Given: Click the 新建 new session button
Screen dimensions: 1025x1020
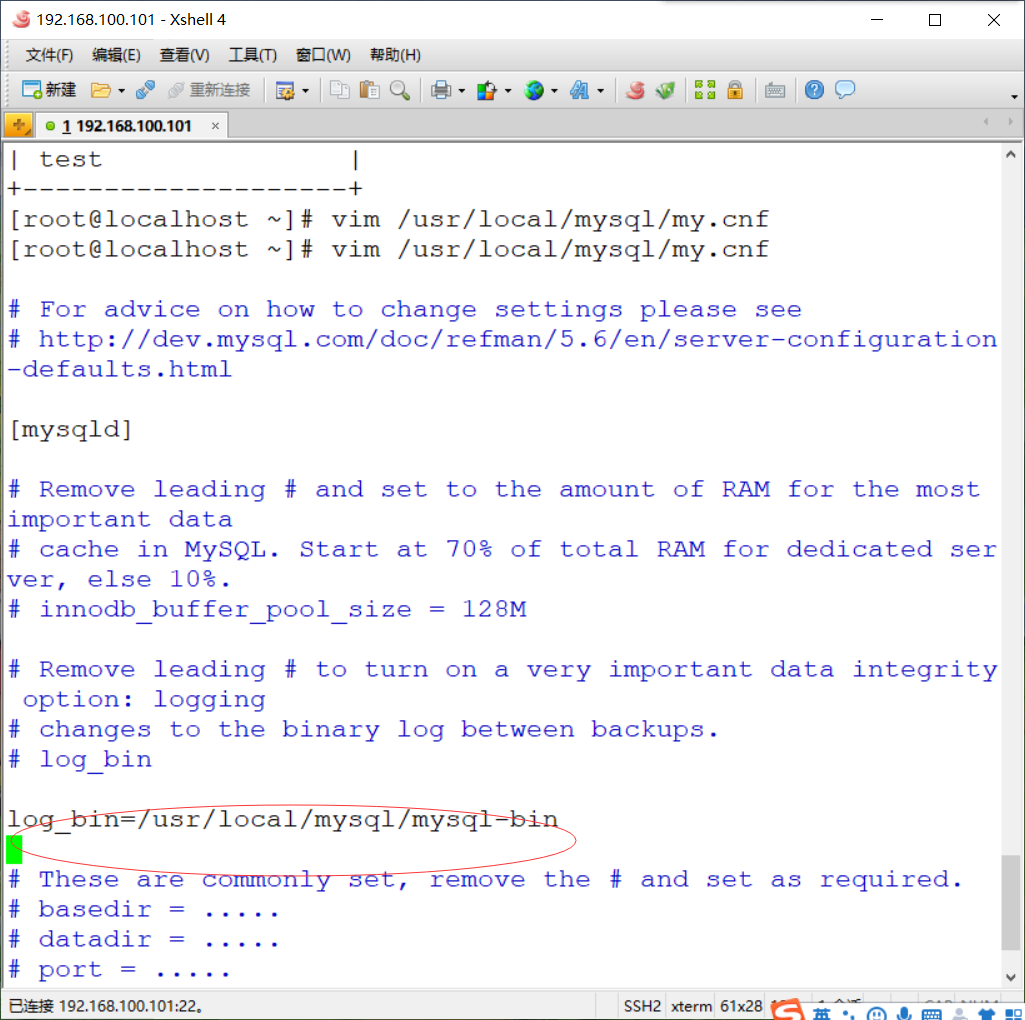Looking at the screenshot, I should click(49, 90).
